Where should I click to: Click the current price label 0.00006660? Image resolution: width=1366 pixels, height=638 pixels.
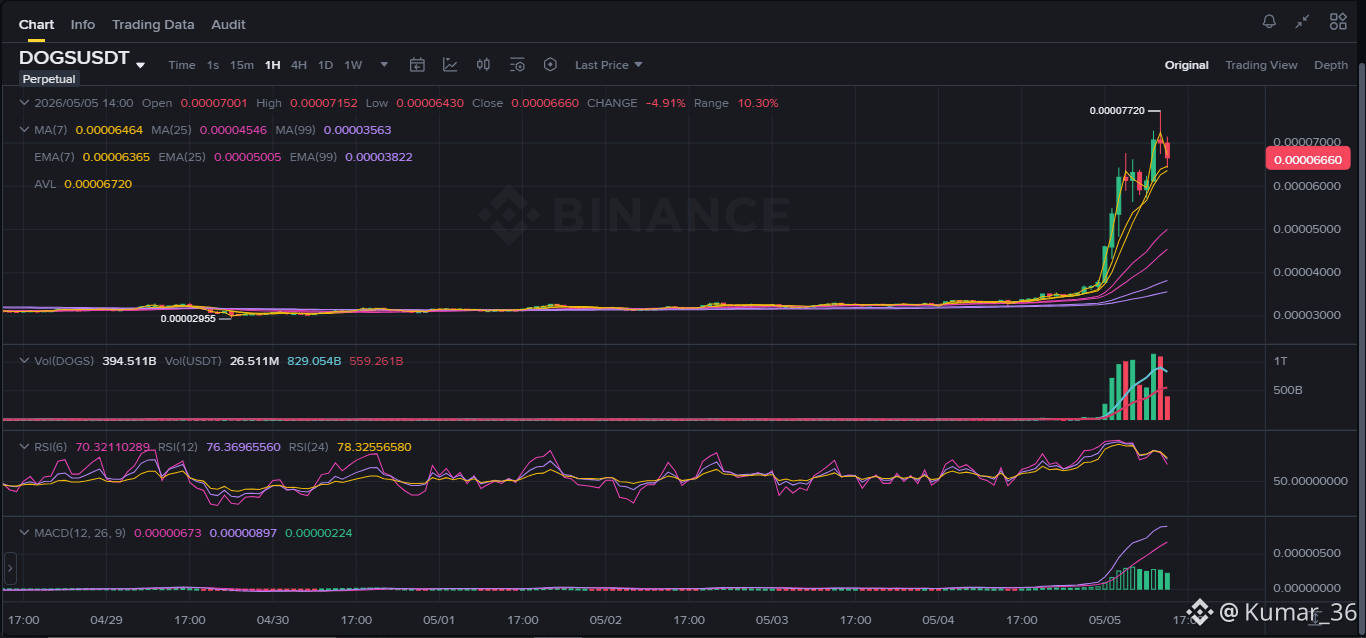1309,158
